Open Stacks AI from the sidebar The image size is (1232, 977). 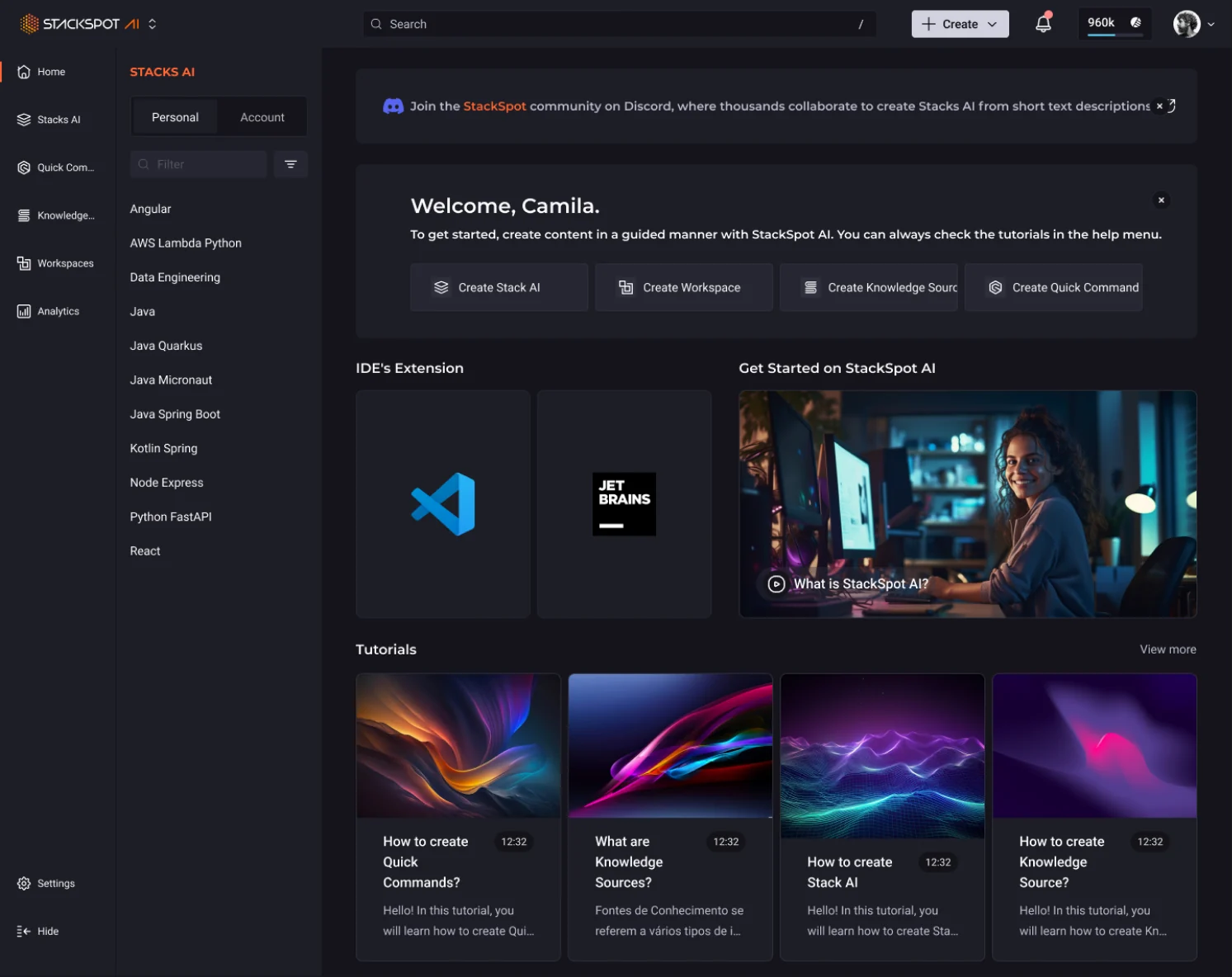click(x=49, y=120)
